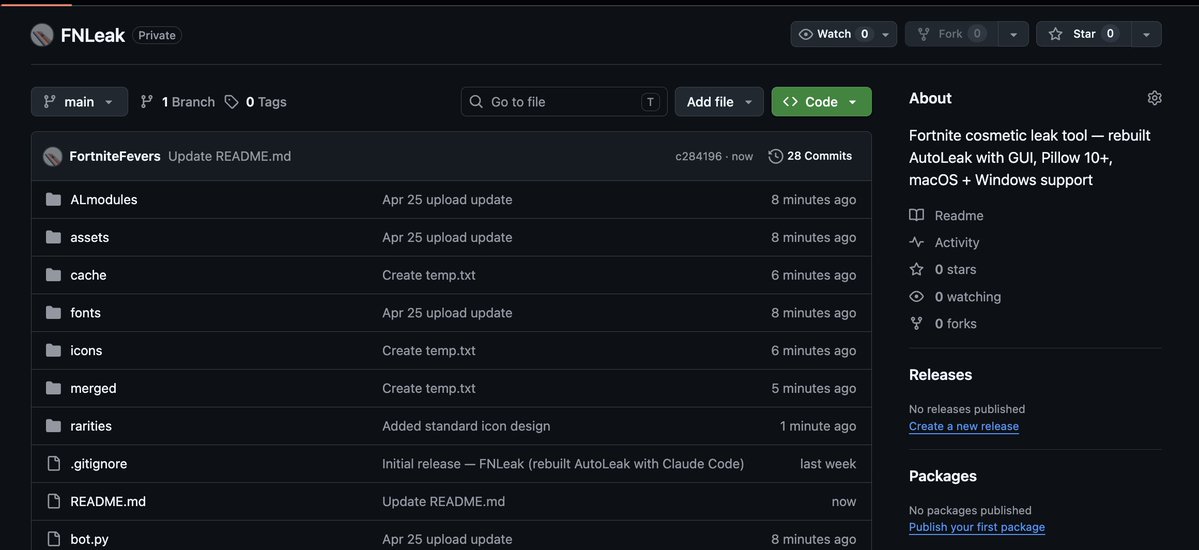
Task: Click the merged folder icon
Action: tap(53, 388)
